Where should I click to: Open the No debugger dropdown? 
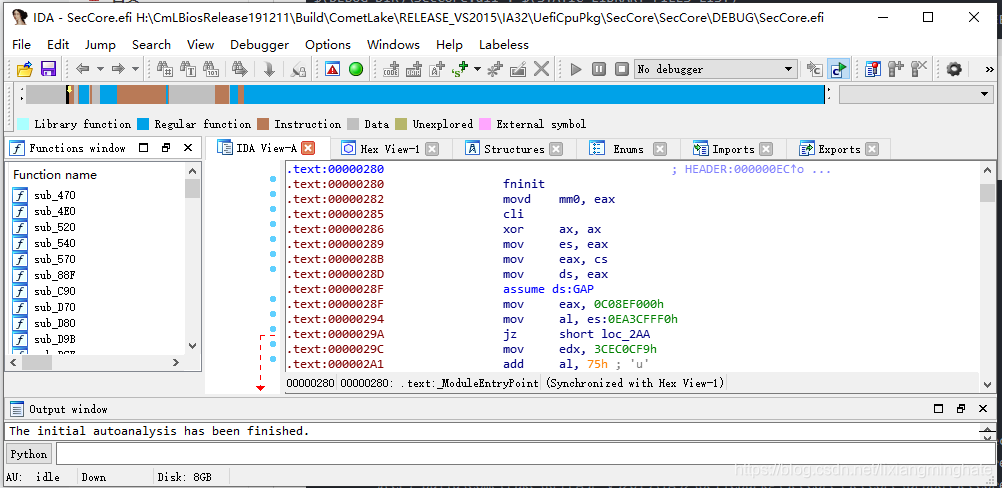click(716, 69)
